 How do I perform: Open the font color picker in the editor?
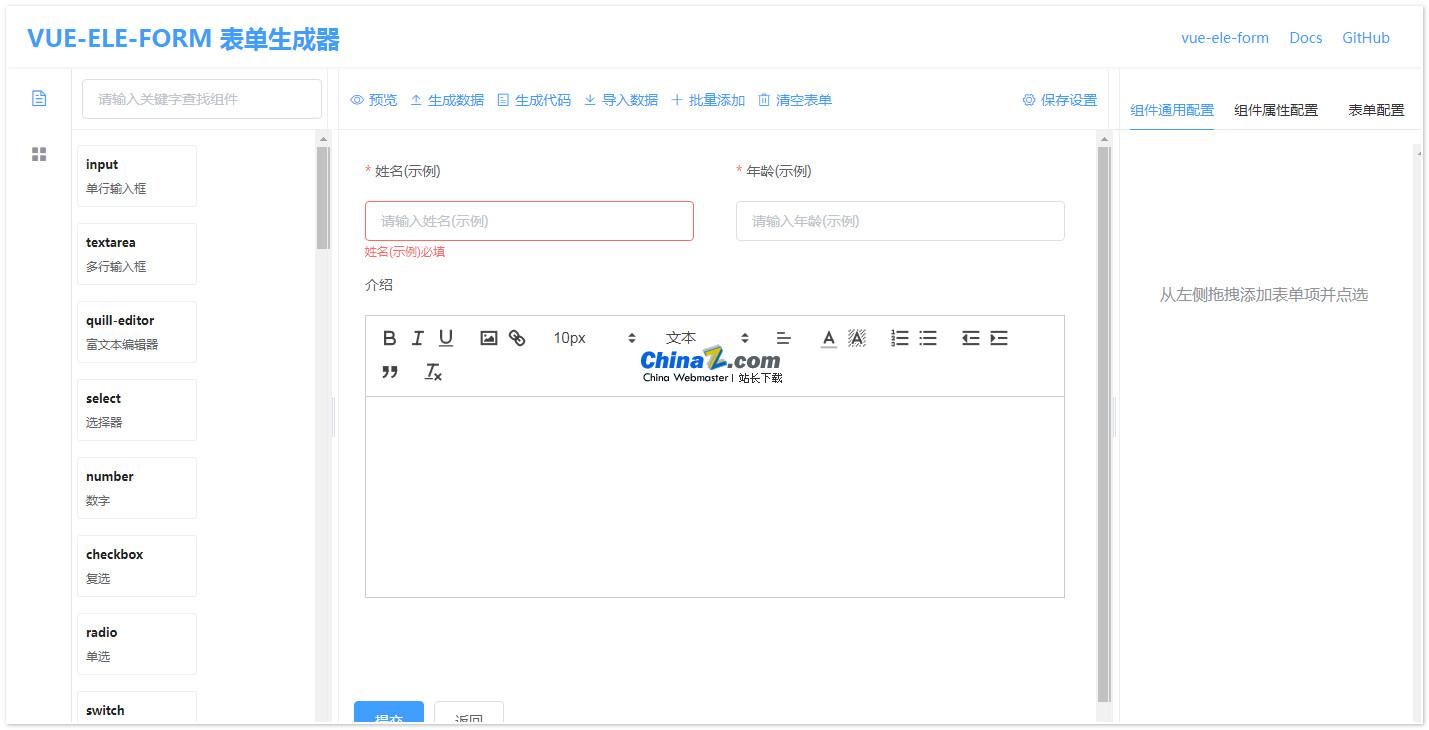tap(828, 338)
